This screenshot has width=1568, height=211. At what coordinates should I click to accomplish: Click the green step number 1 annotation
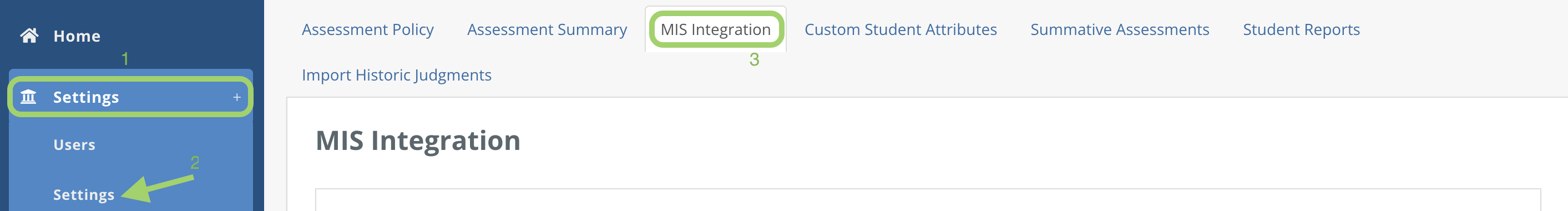coord(125,59)
